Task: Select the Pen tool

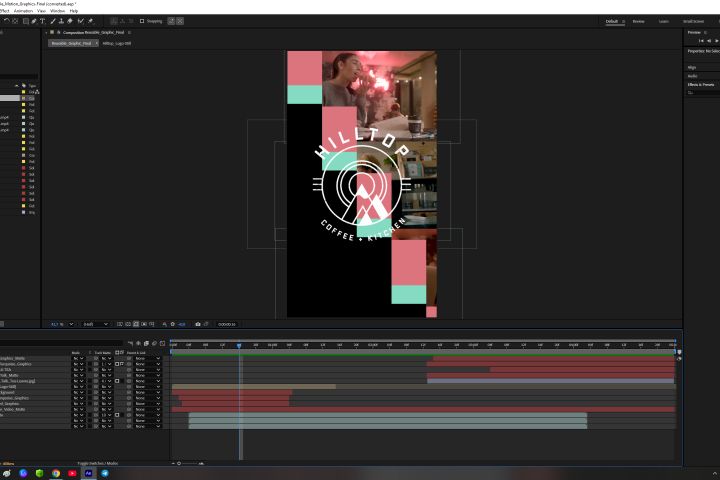Action: click(34, 21)
